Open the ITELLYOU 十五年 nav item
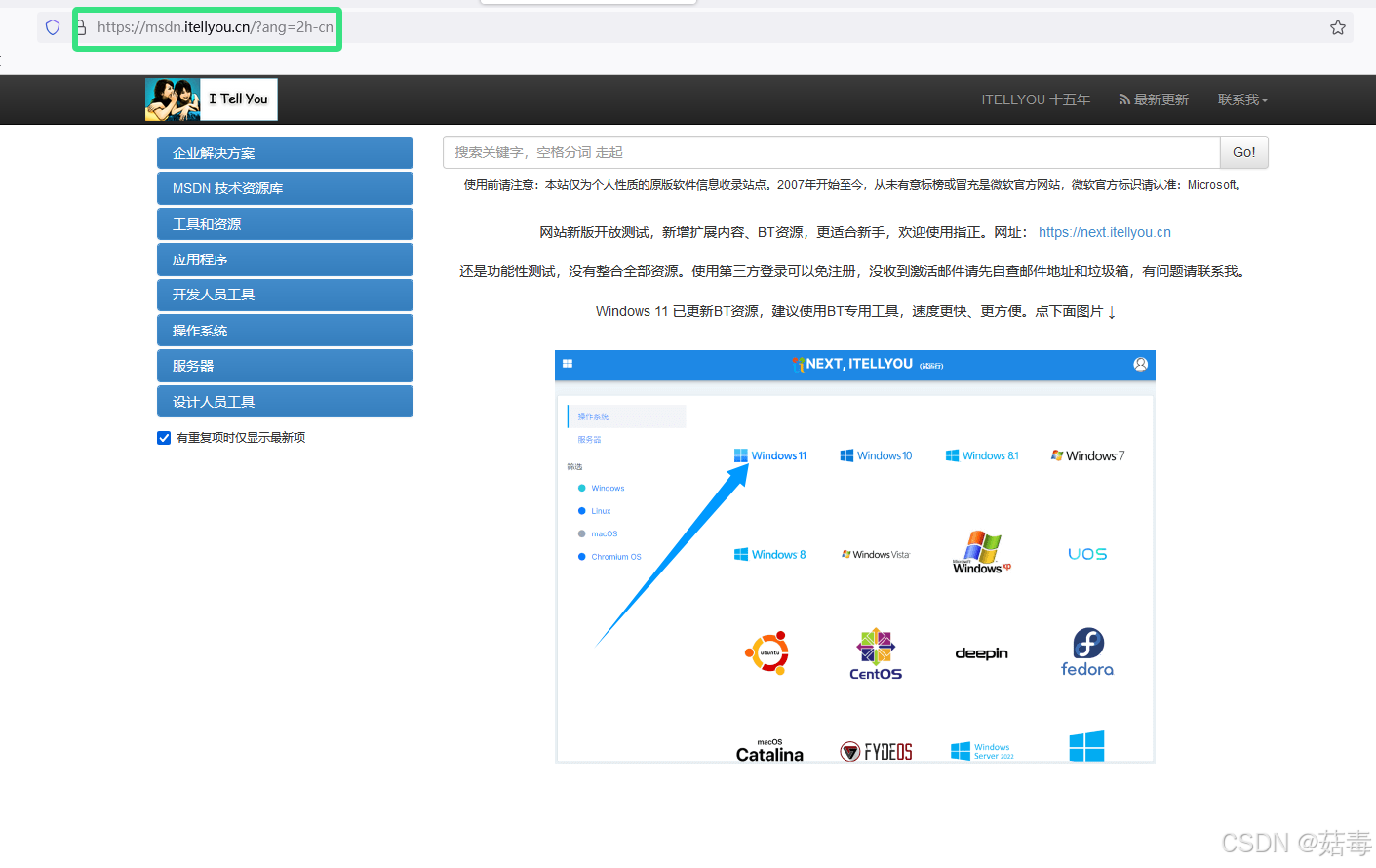 (x=1036, y=99)
